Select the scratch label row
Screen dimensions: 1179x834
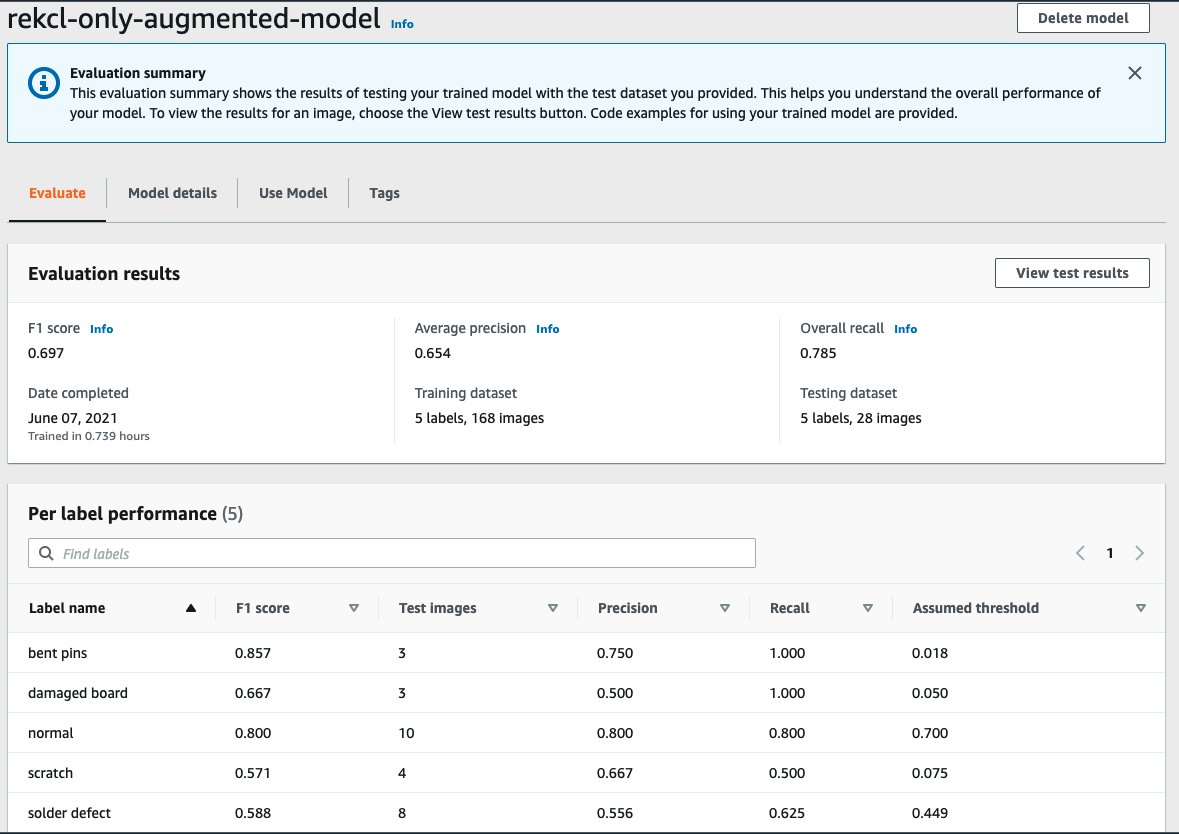(586, 772)
